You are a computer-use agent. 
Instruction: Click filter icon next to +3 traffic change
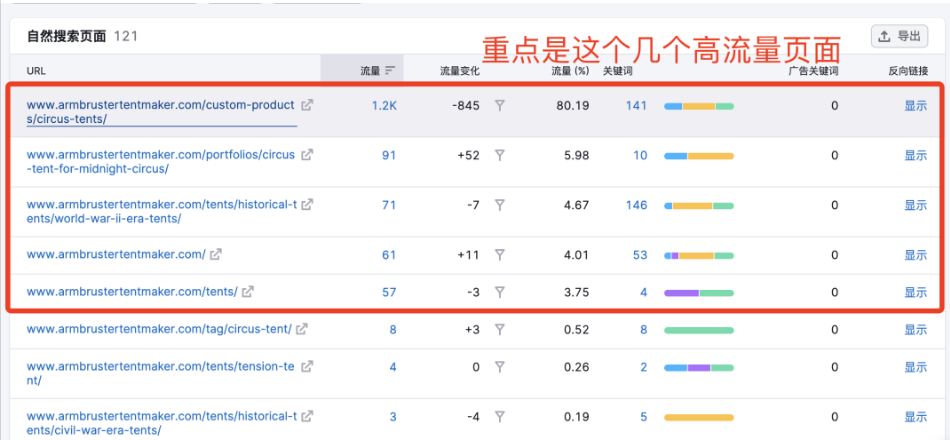[500, 329]
